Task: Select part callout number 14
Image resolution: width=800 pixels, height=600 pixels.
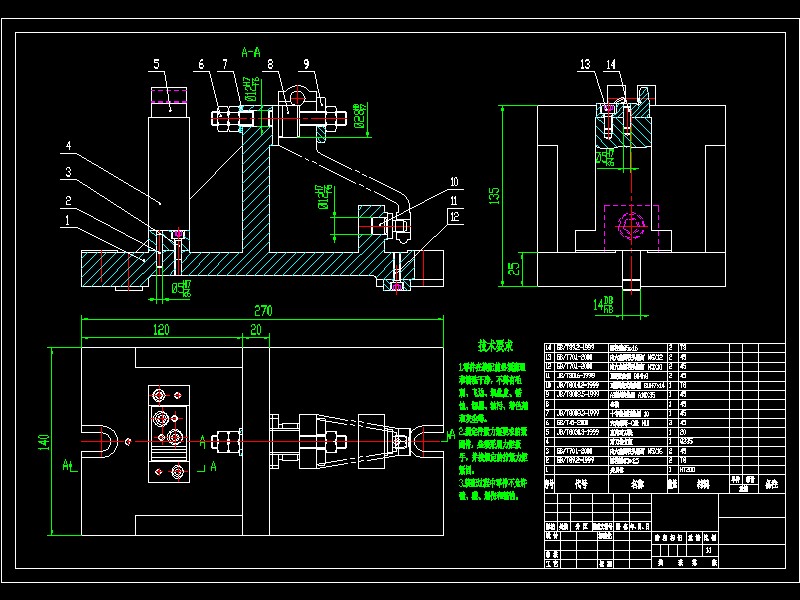Action: pyautogui.click(x=611, y=64)
